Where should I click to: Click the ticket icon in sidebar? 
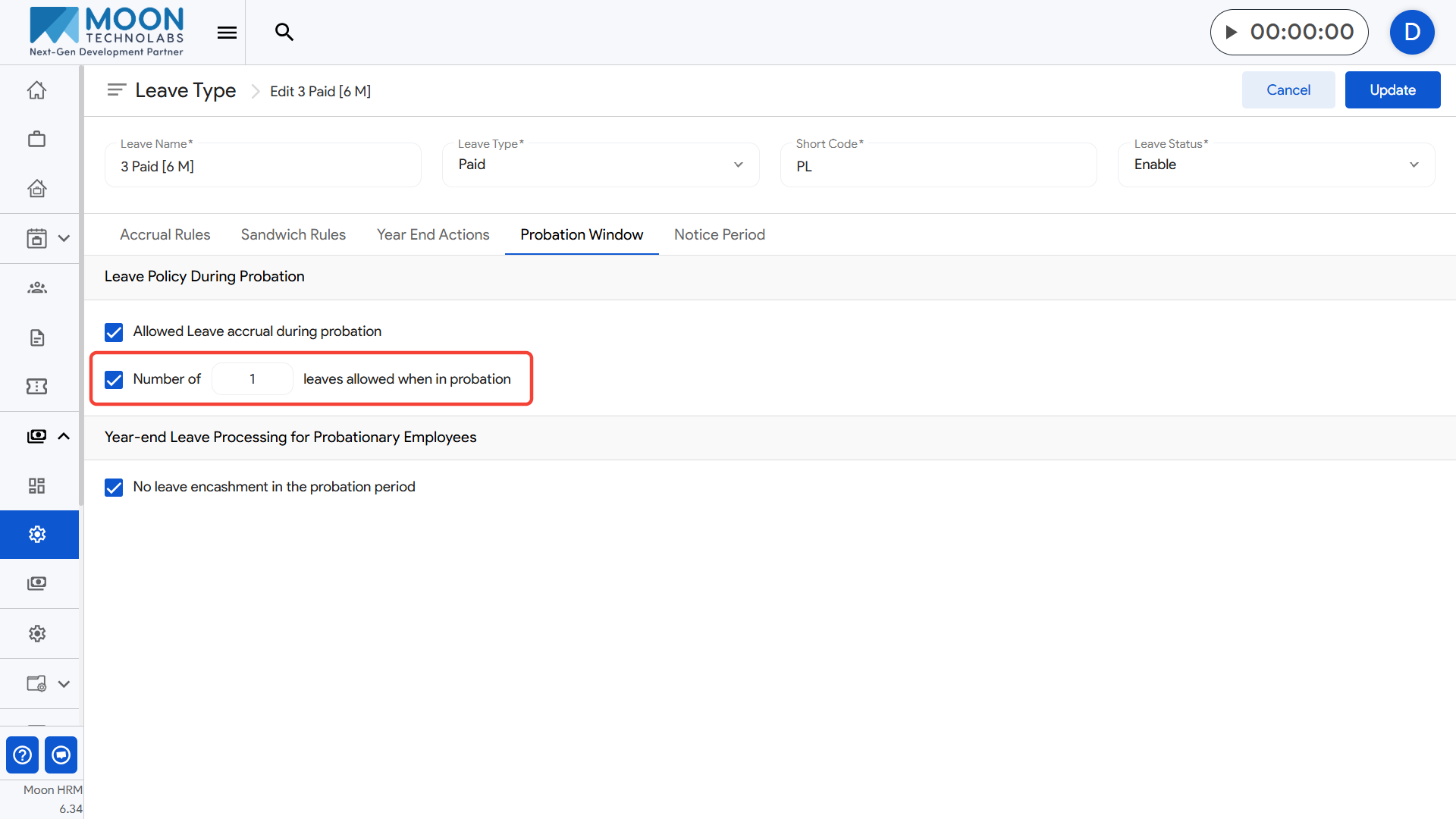pos(36,387)
